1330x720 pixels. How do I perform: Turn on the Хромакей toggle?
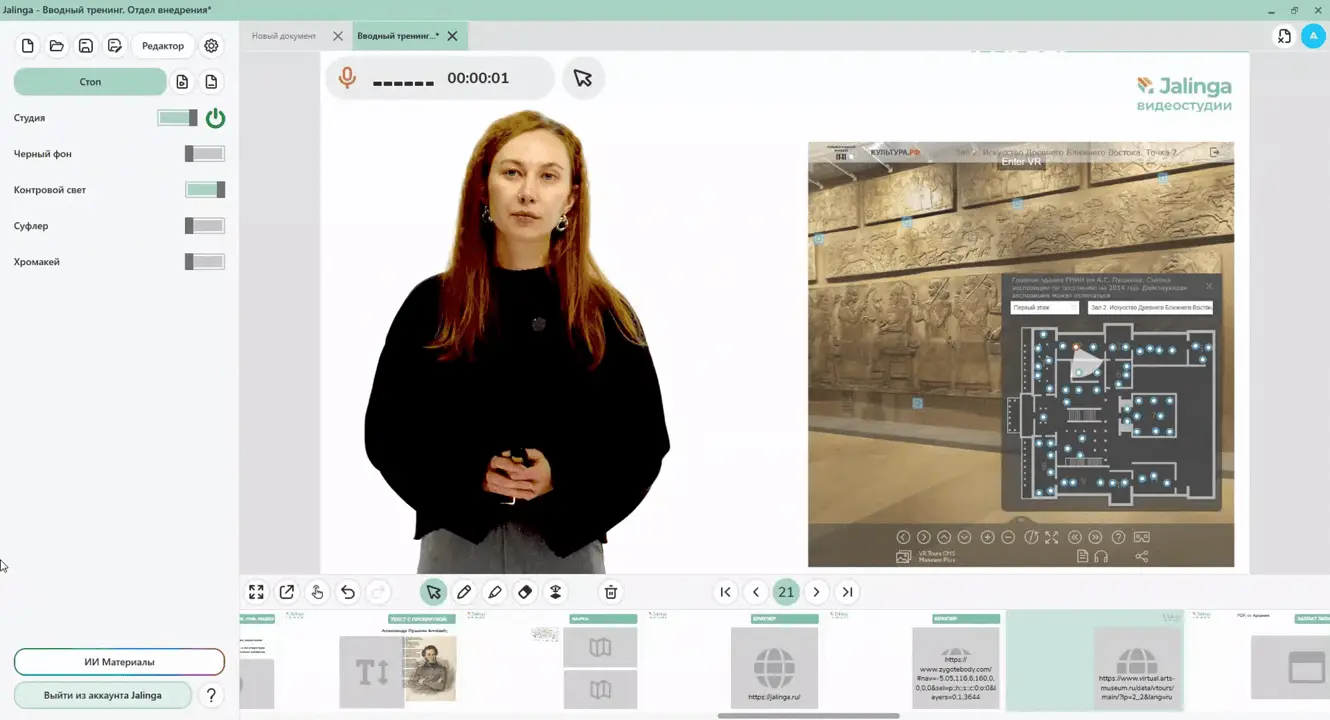point(205,262)
